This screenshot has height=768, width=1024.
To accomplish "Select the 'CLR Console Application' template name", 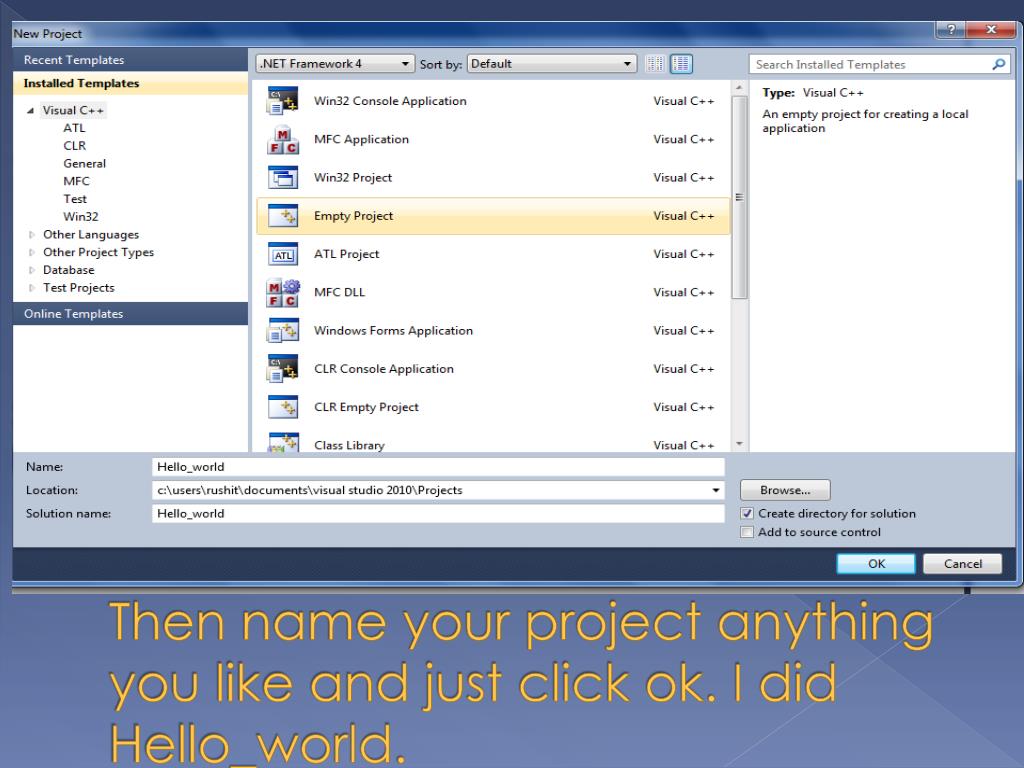I will [x=383, y=368].
